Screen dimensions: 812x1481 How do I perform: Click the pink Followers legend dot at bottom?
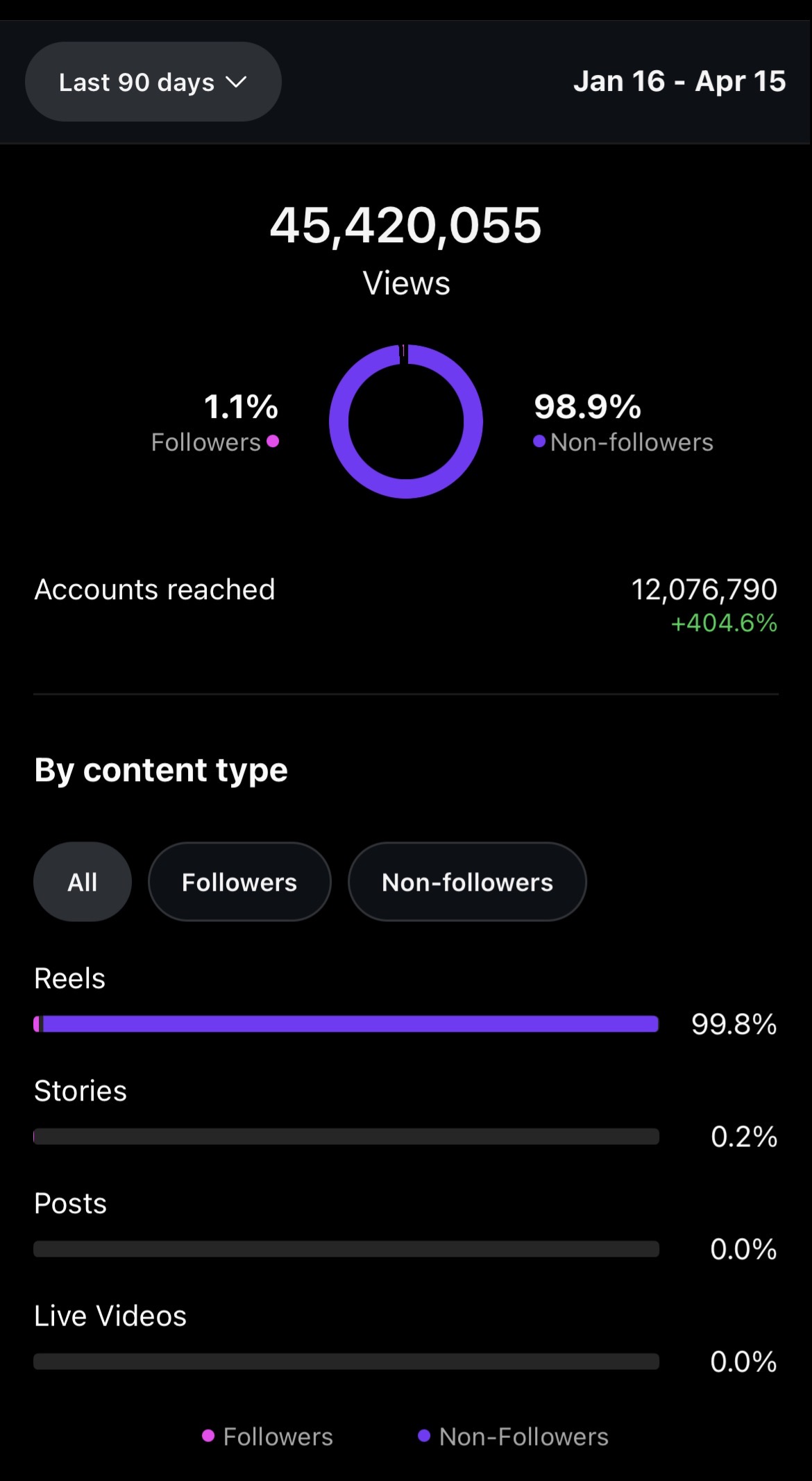point(208,1436)
